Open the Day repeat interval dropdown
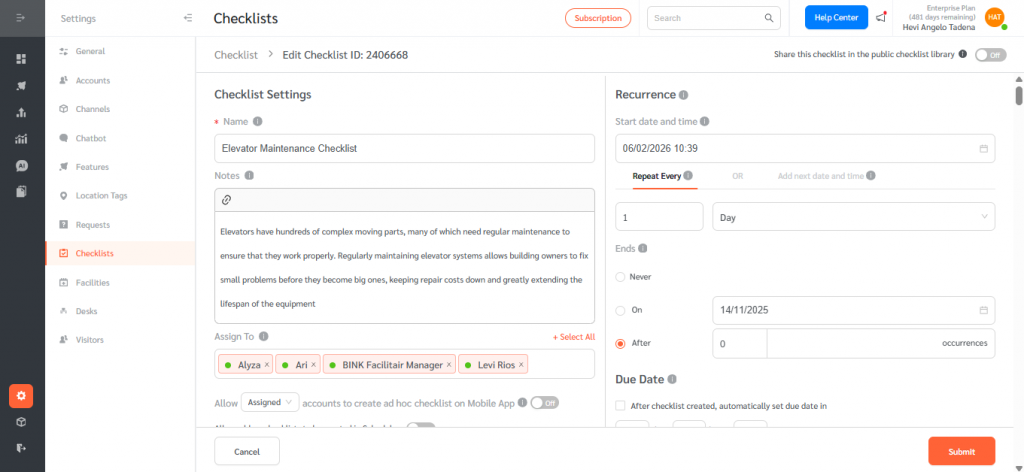Screen dimensions: 1024x472 tap(853, 216)
